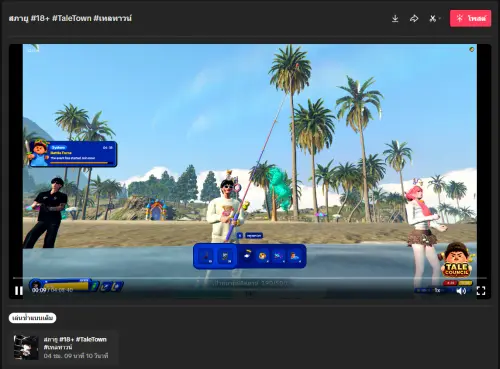Viewport: 500px width, 369px height.
Task: Click the 00:09 elapsed time label
Action: click(x=39, y=290)
